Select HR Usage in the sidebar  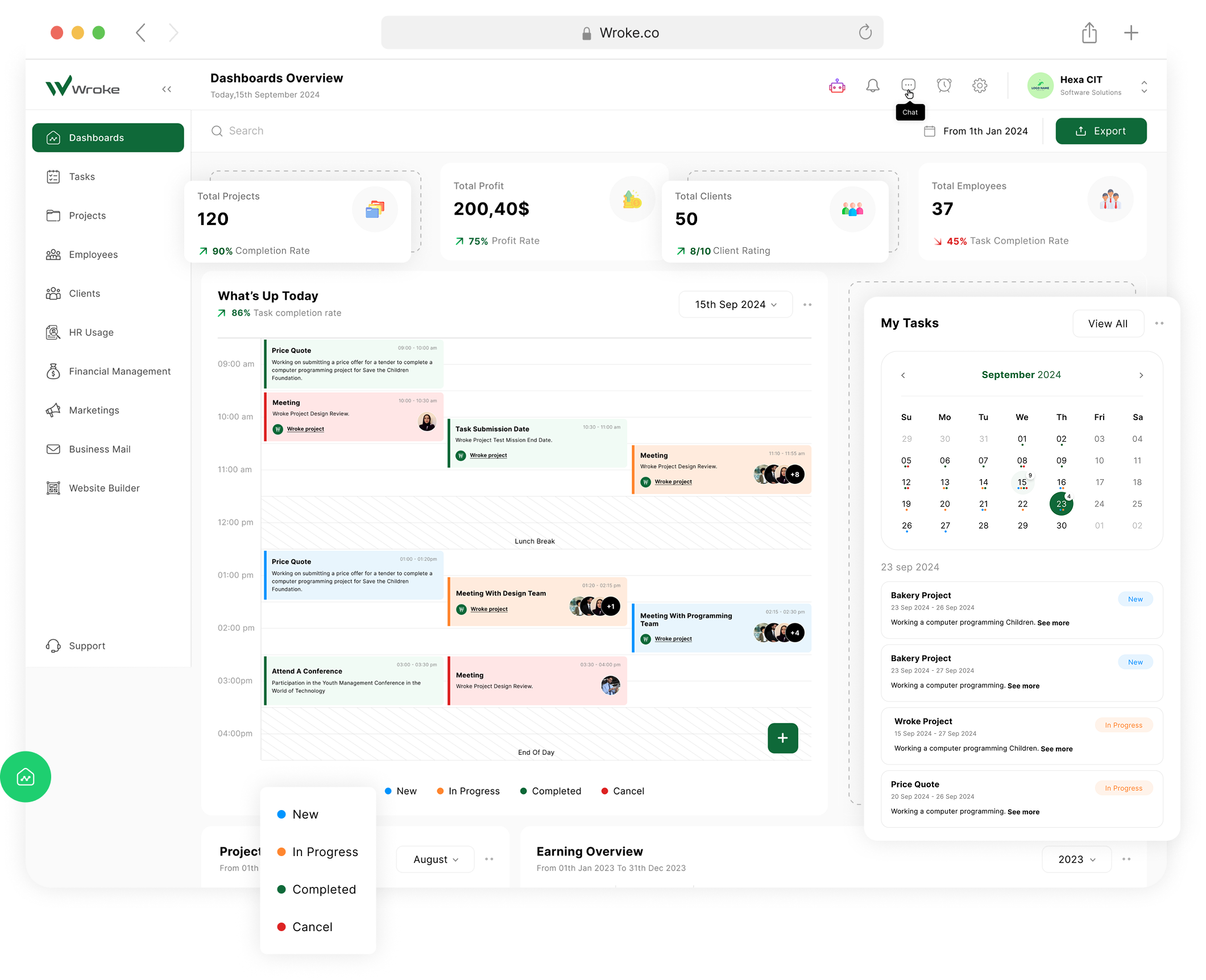tap(91, 332)
